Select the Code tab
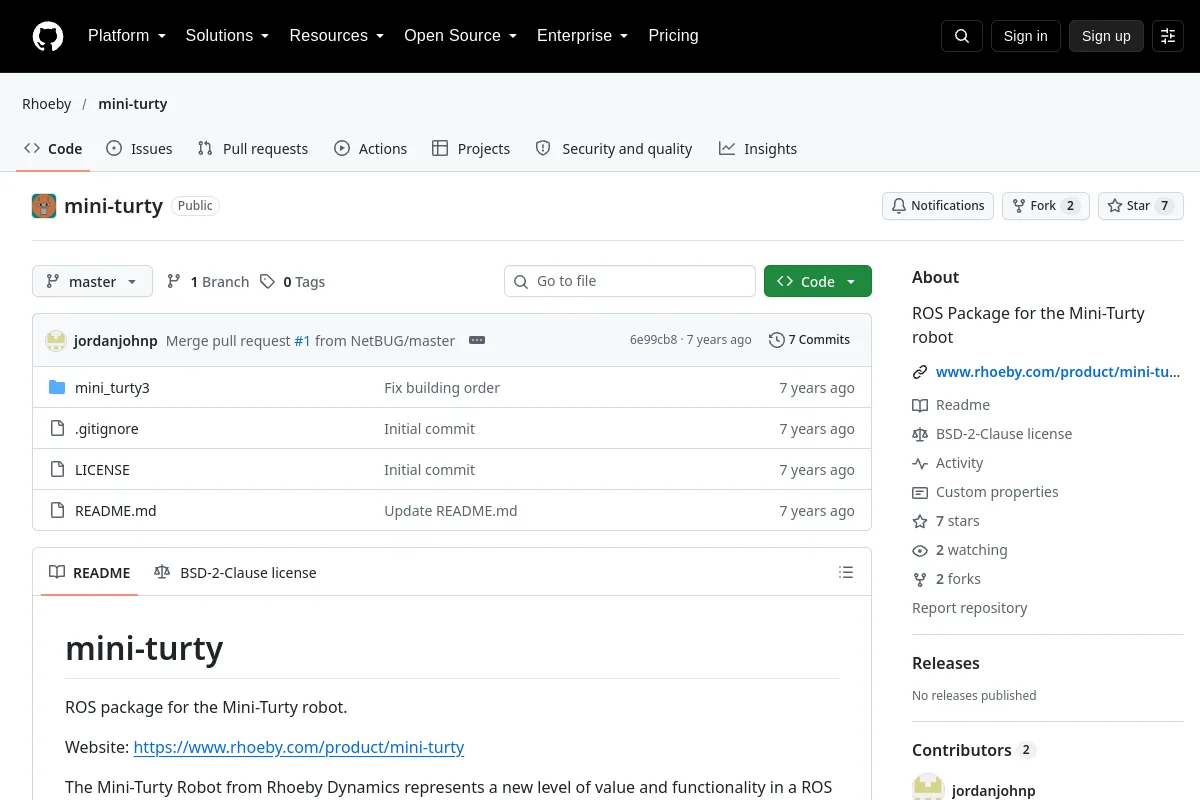This screenshot has width=1200, height=800. [x=53, y=149]
